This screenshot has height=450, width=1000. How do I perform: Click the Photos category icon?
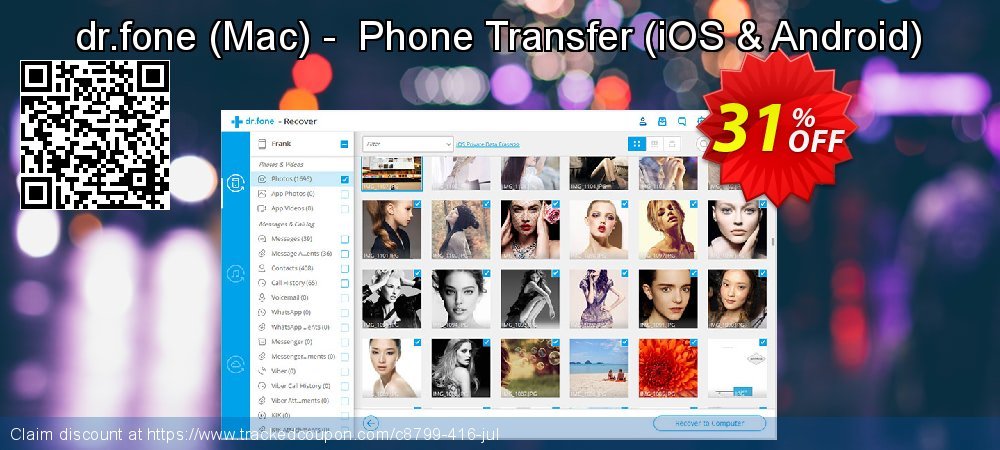pos(261,179)
